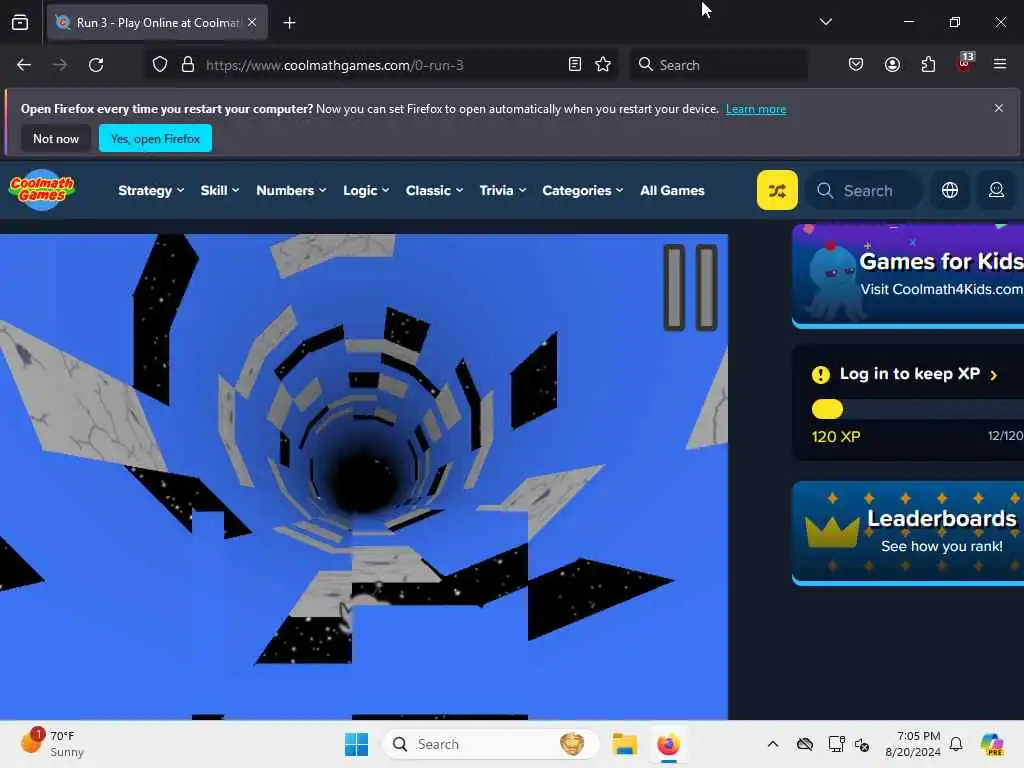Show hidden system tray icons

(x=773, y=744)
